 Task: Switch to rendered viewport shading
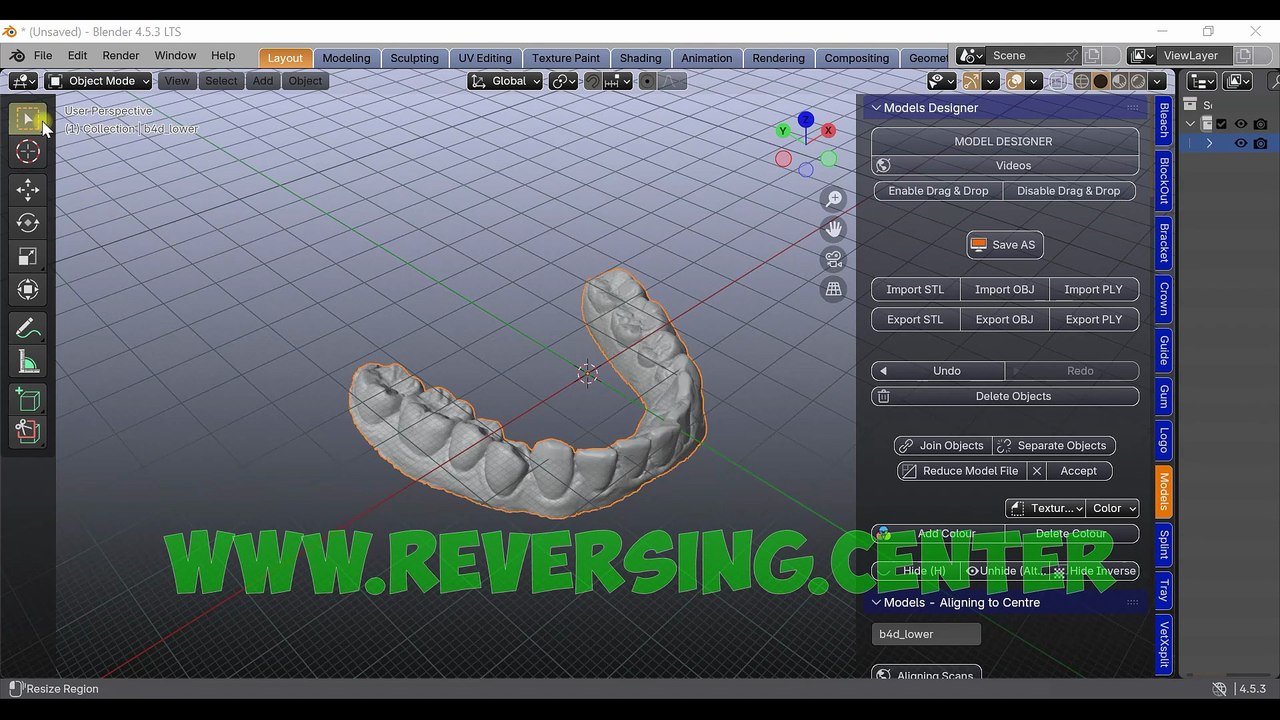click(x=1138, y=82)
